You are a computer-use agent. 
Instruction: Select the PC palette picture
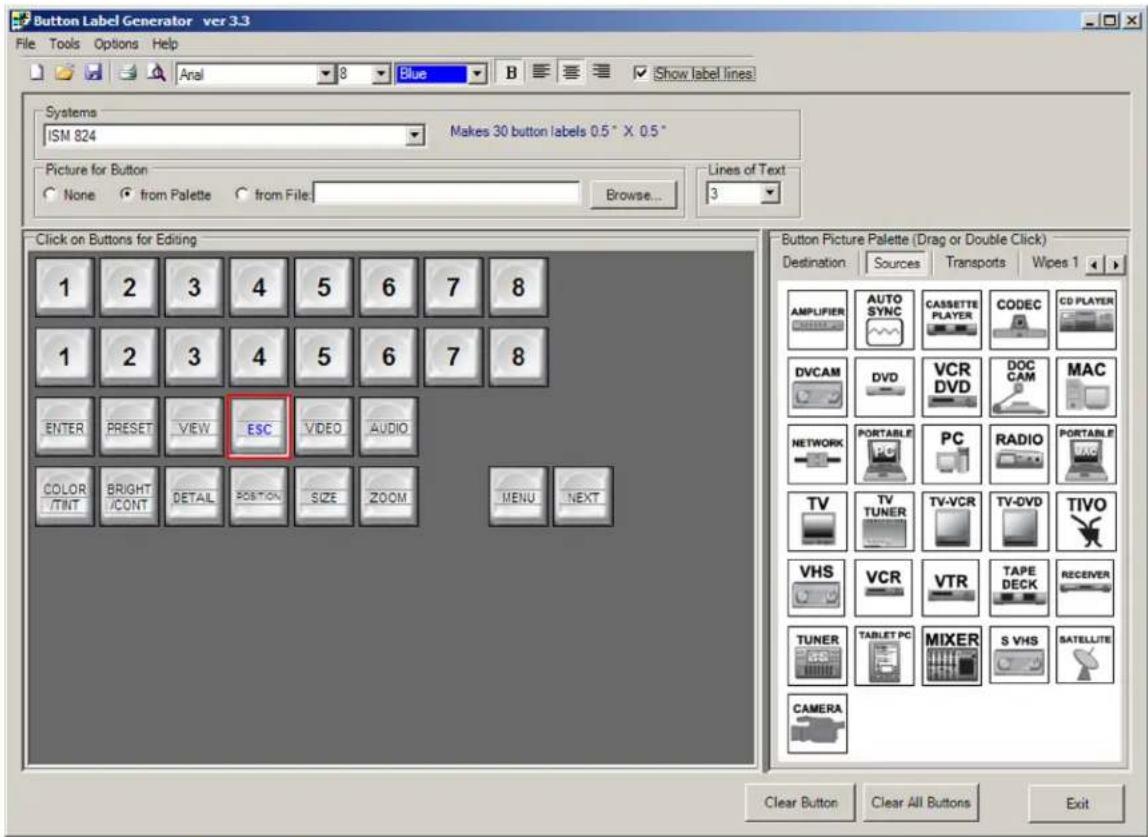952,455
